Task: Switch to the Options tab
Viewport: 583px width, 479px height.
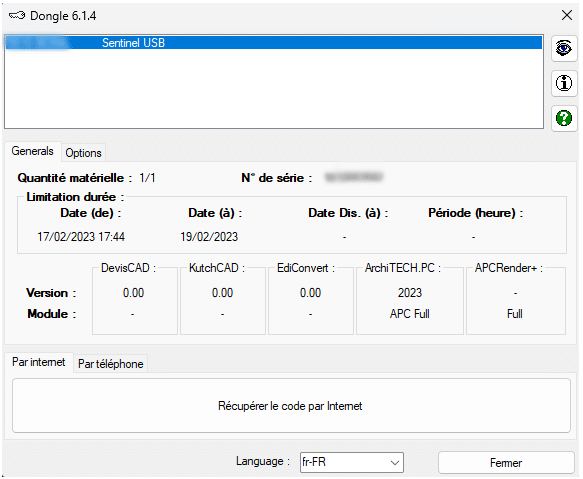Action: (83, 153)
